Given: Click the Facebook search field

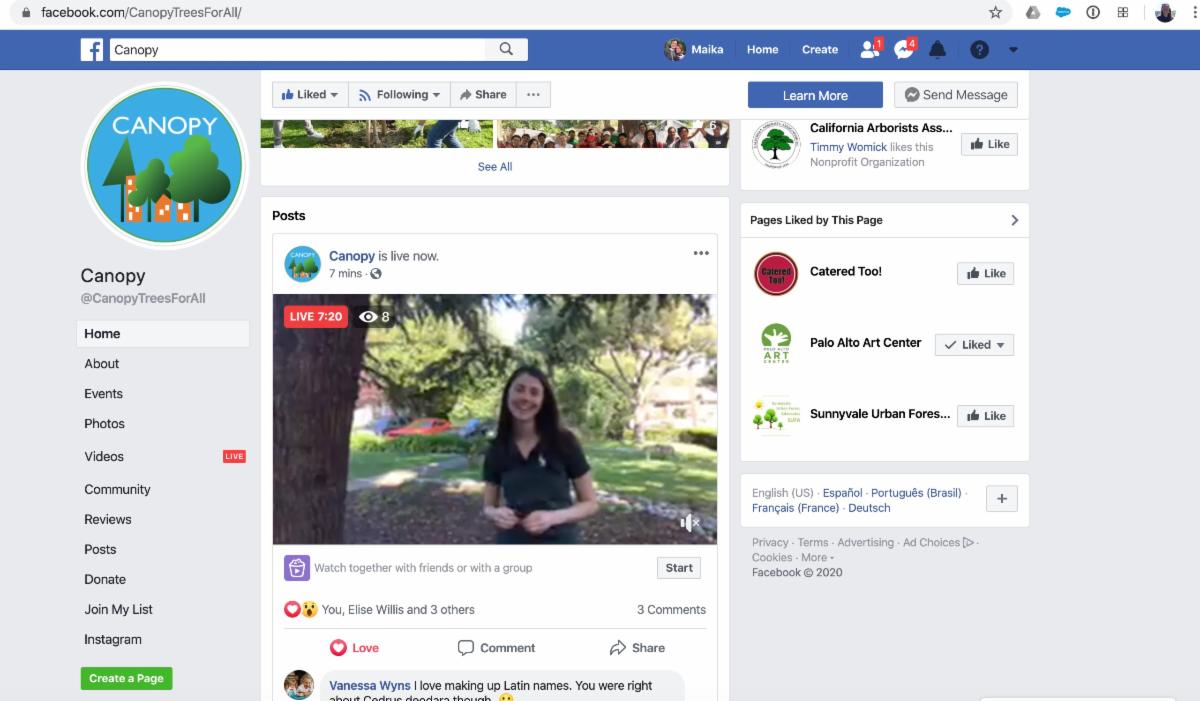Looking at the screenshot, I should 297,50.
